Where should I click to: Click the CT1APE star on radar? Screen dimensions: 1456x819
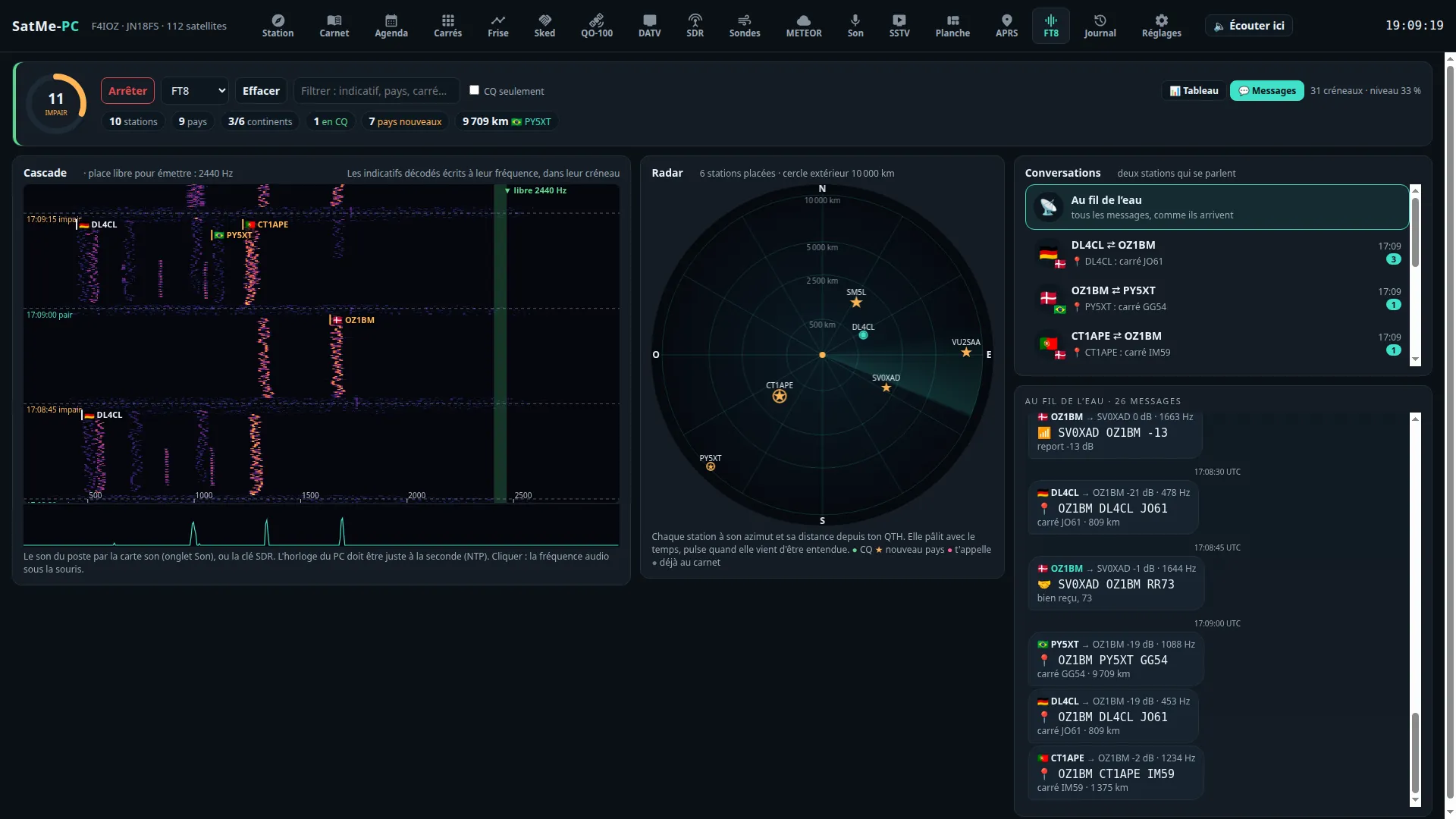[x=780, y=396]
